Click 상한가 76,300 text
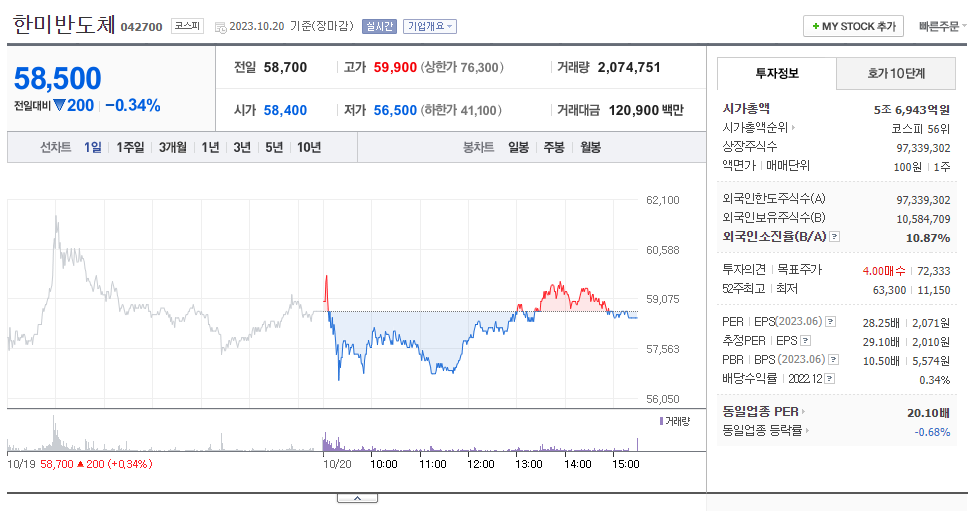Screen dimensions: 979x511 point(462,67)
